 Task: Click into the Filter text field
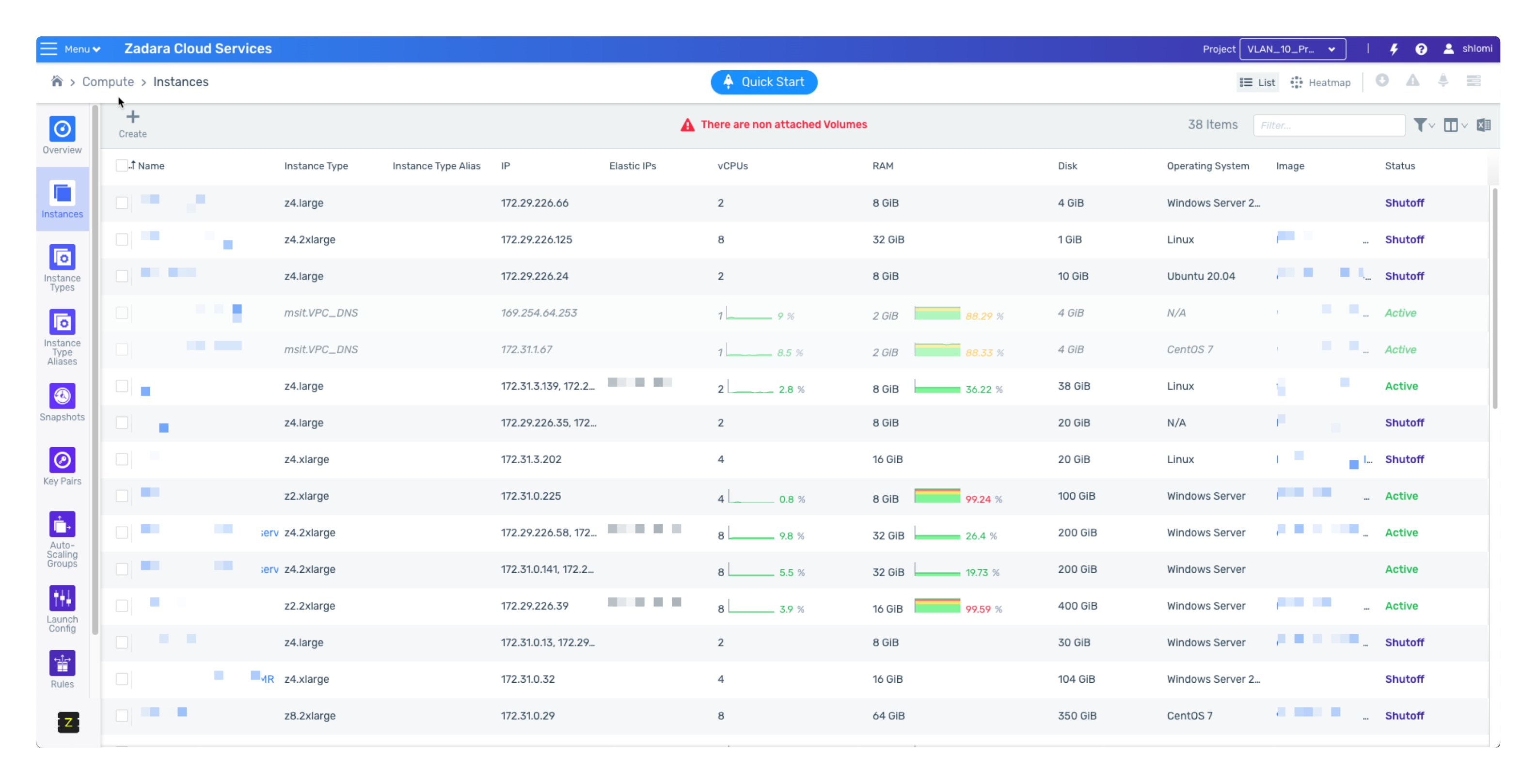[x=1329, y=125]
